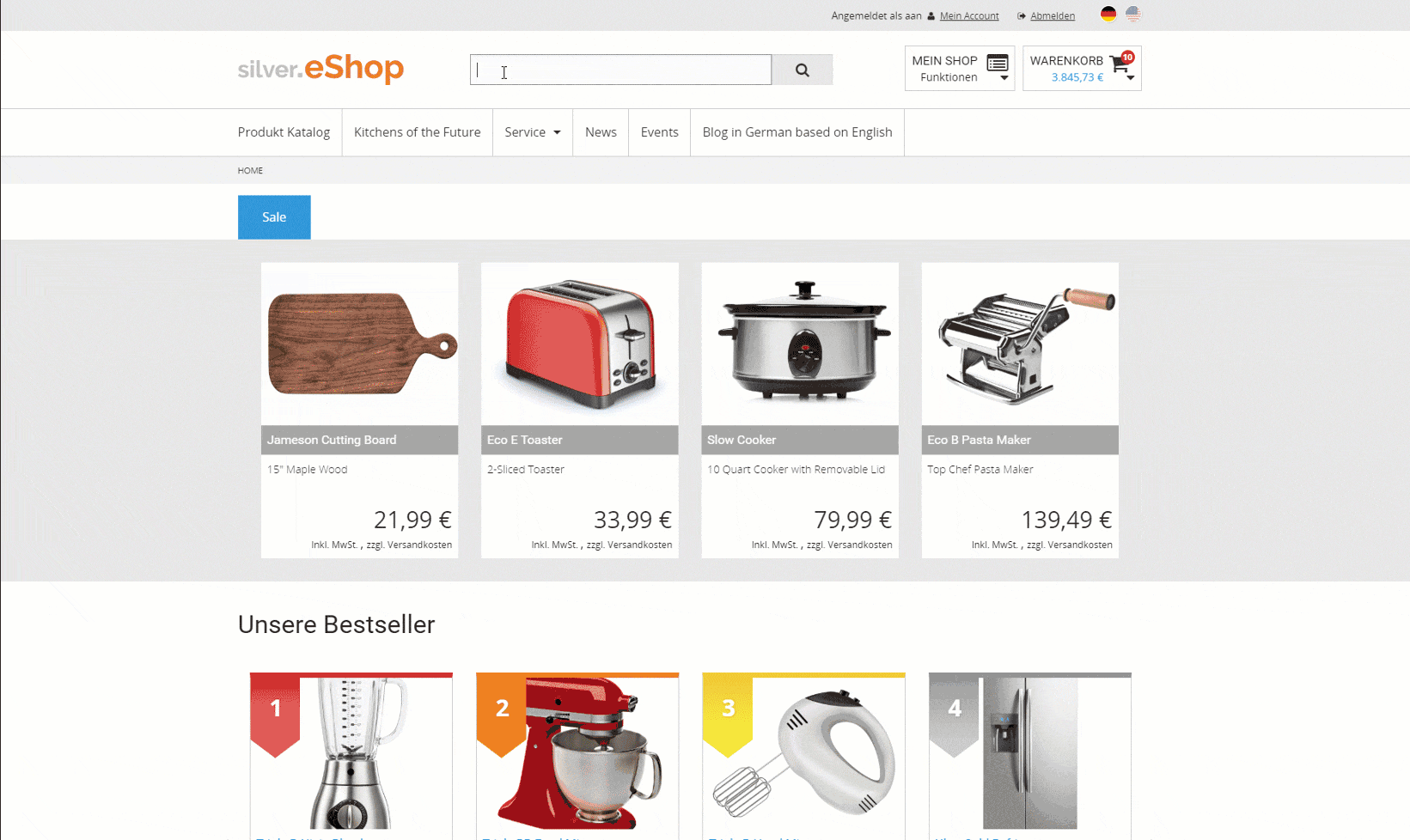Switch language via US flag icon
This screenshot has height=840, width=1410.
(1133, 15)
